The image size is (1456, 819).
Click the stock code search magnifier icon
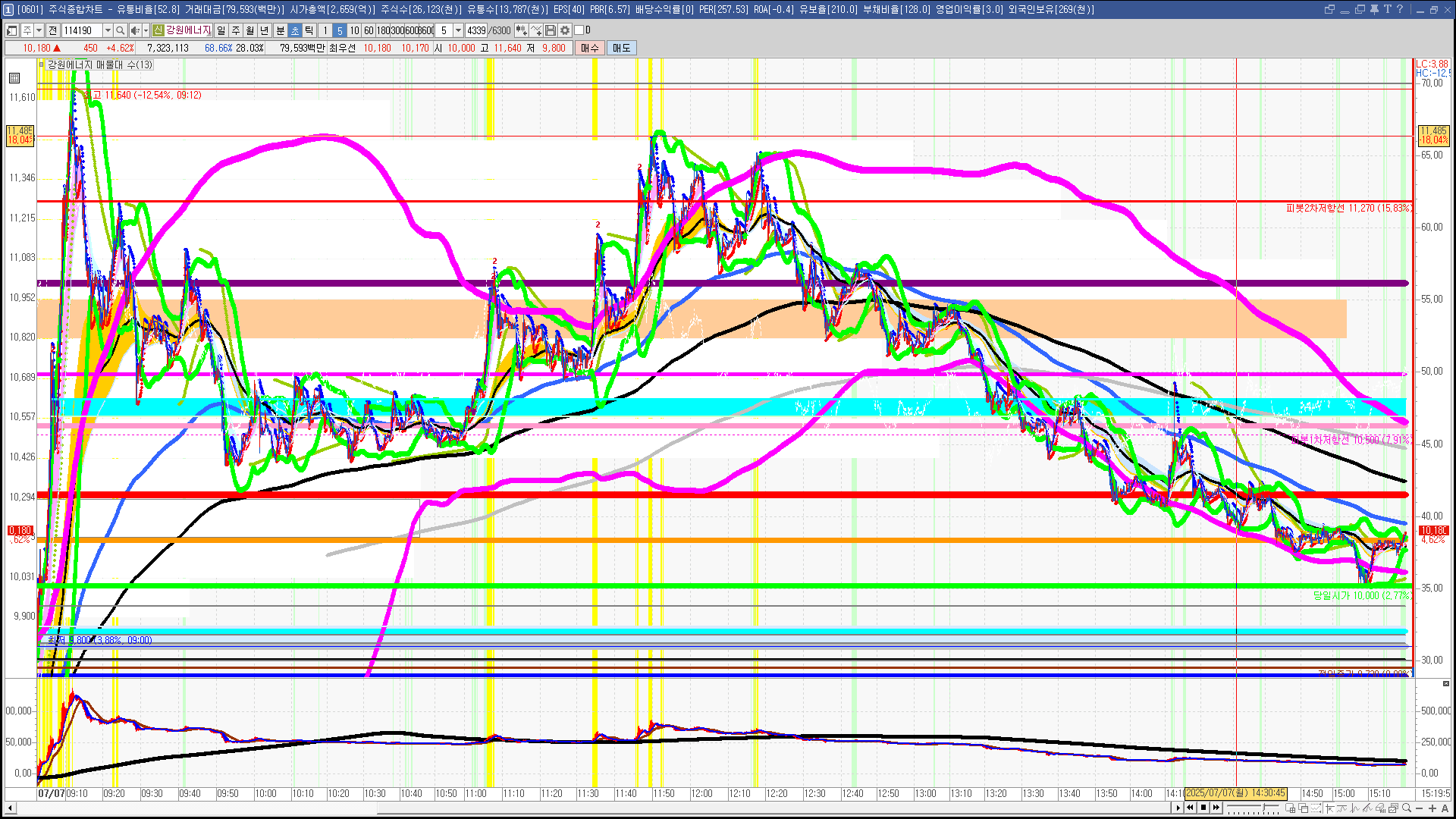click(x=120, y=30)
